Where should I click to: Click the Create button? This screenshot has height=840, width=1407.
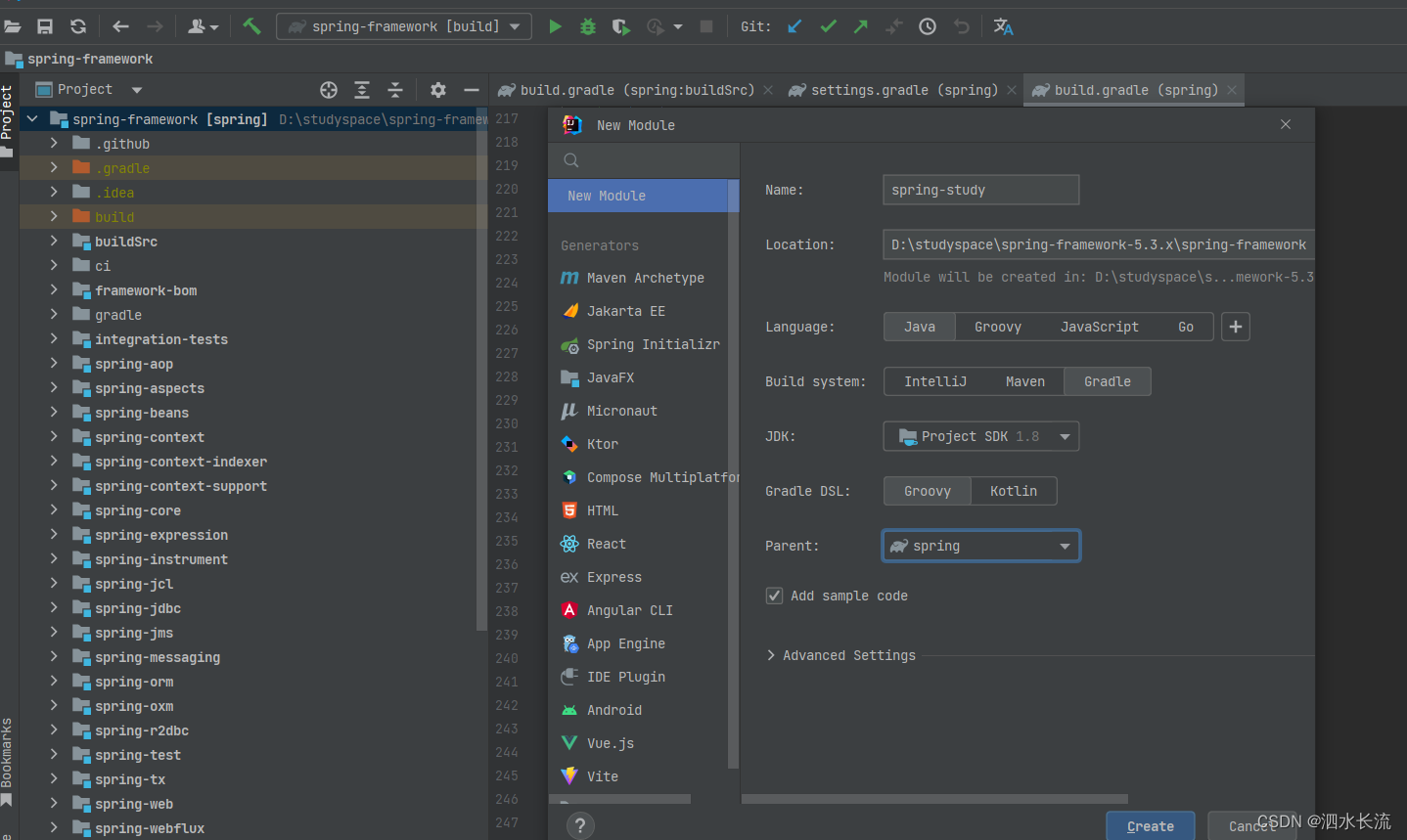[1151, 826]
